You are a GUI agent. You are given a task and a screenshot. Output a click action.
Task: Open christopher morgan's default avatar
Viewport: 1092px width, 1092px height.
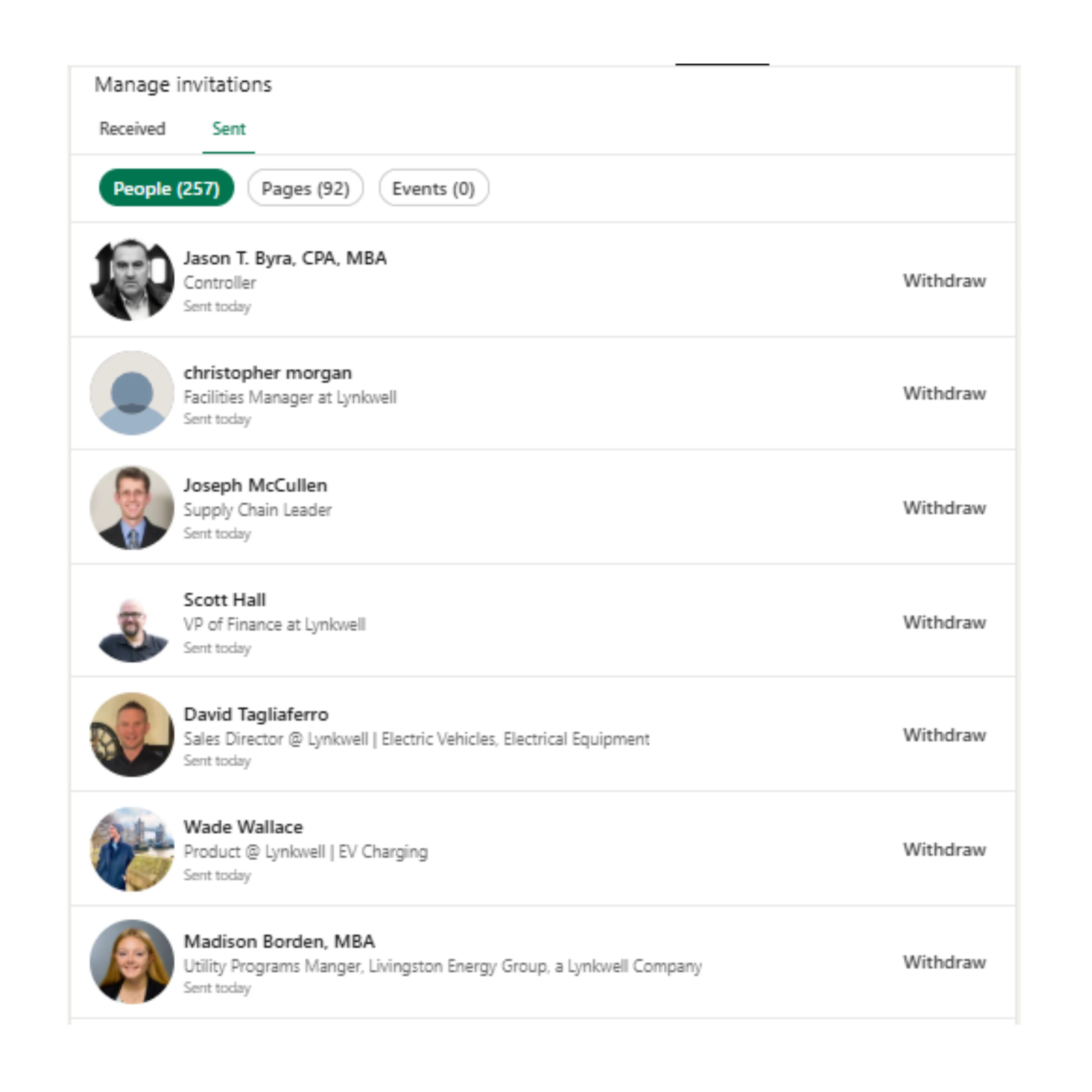tap(132, 393)
